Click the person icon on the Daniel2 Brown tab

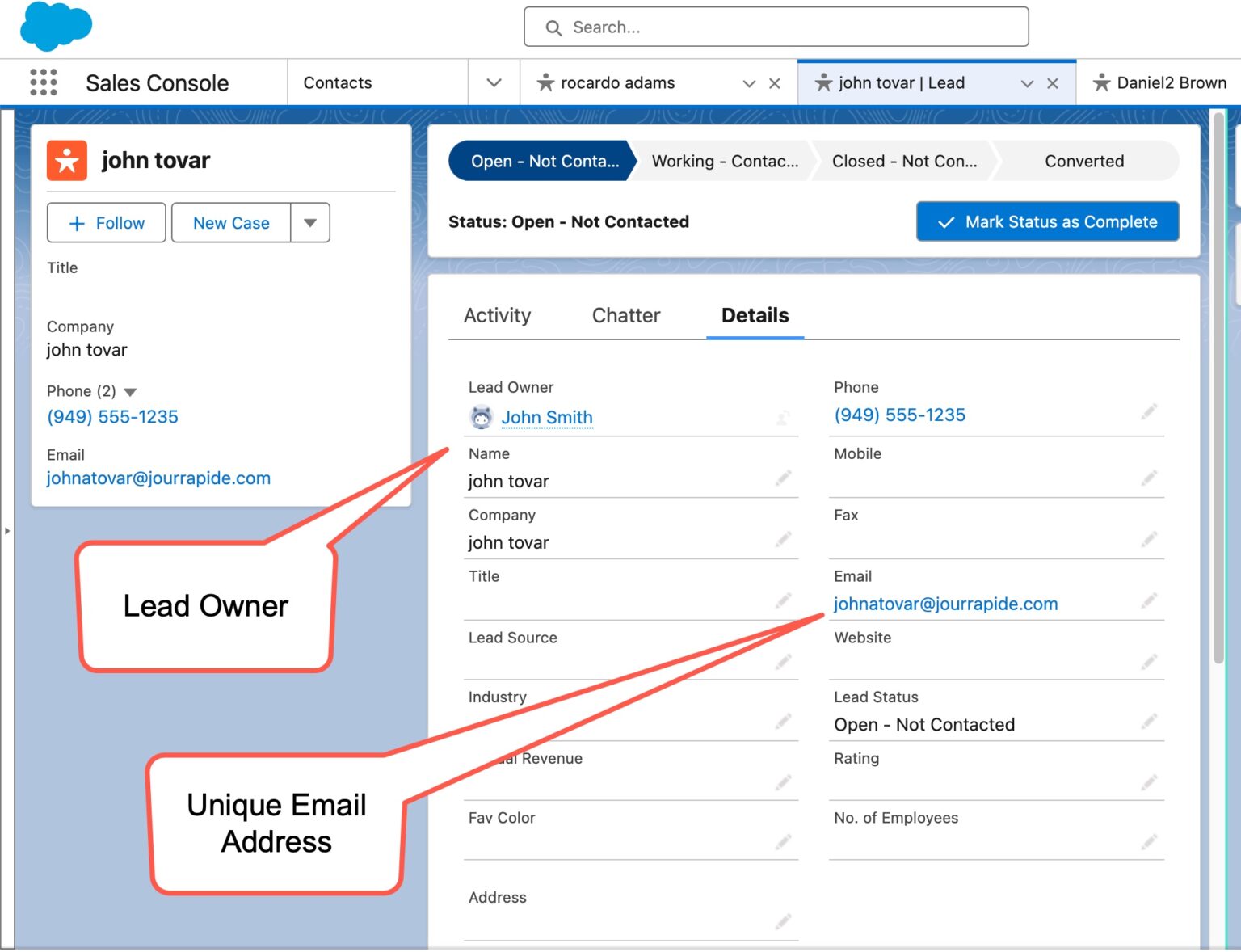1102,82
